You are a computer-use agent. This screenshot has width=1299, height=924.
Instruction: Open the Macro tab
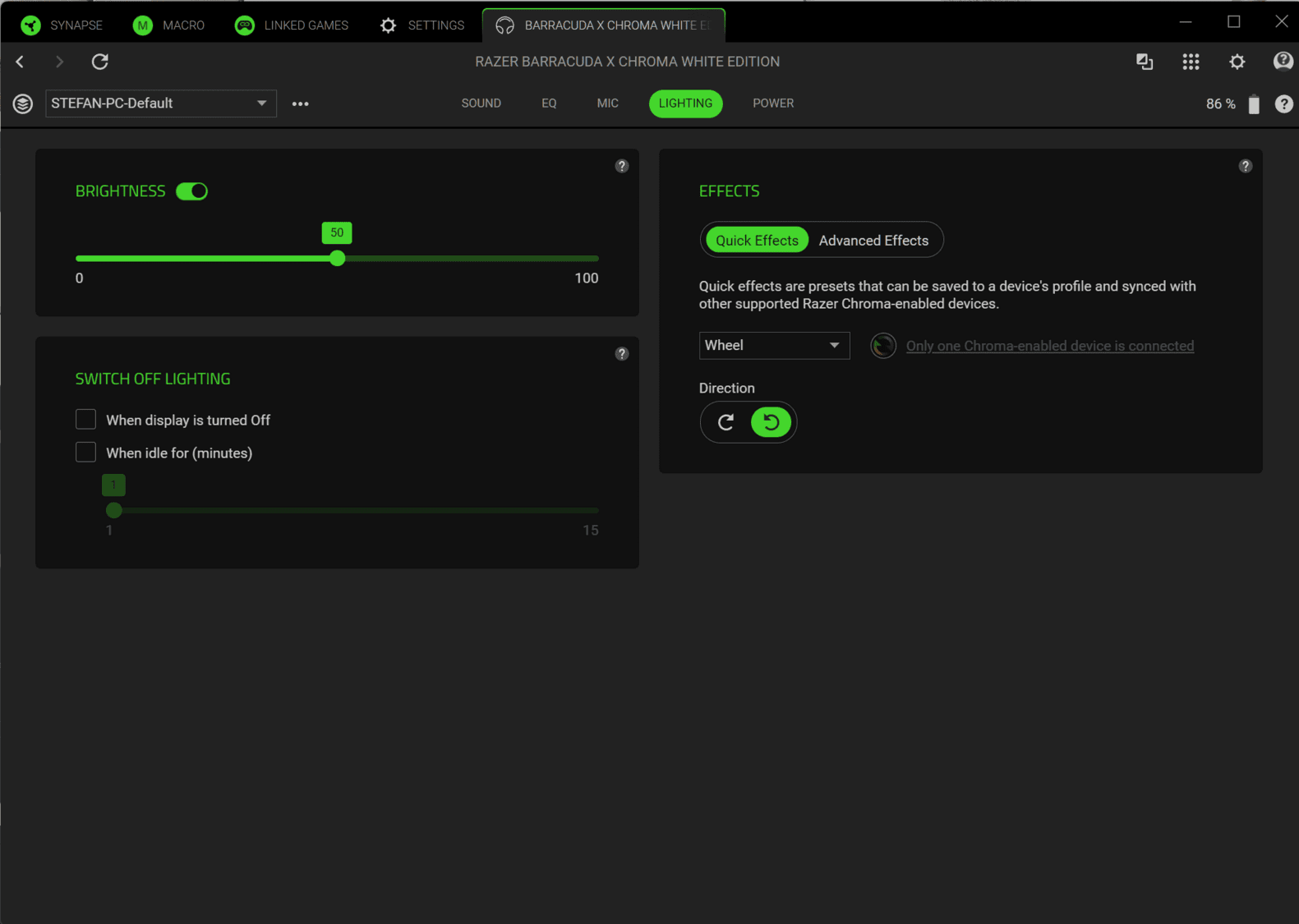pos(168,25)
